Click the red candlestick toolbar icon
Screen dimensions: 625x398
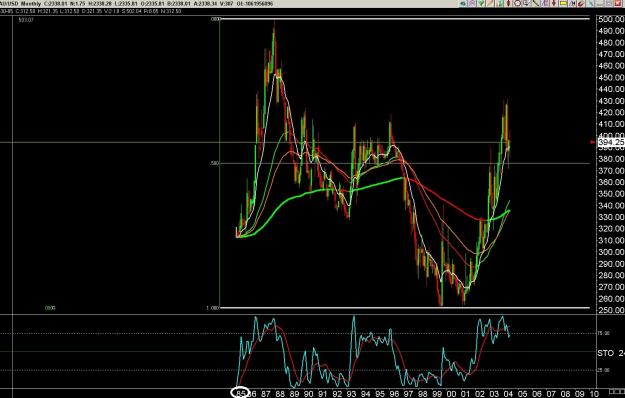[508, 4]
